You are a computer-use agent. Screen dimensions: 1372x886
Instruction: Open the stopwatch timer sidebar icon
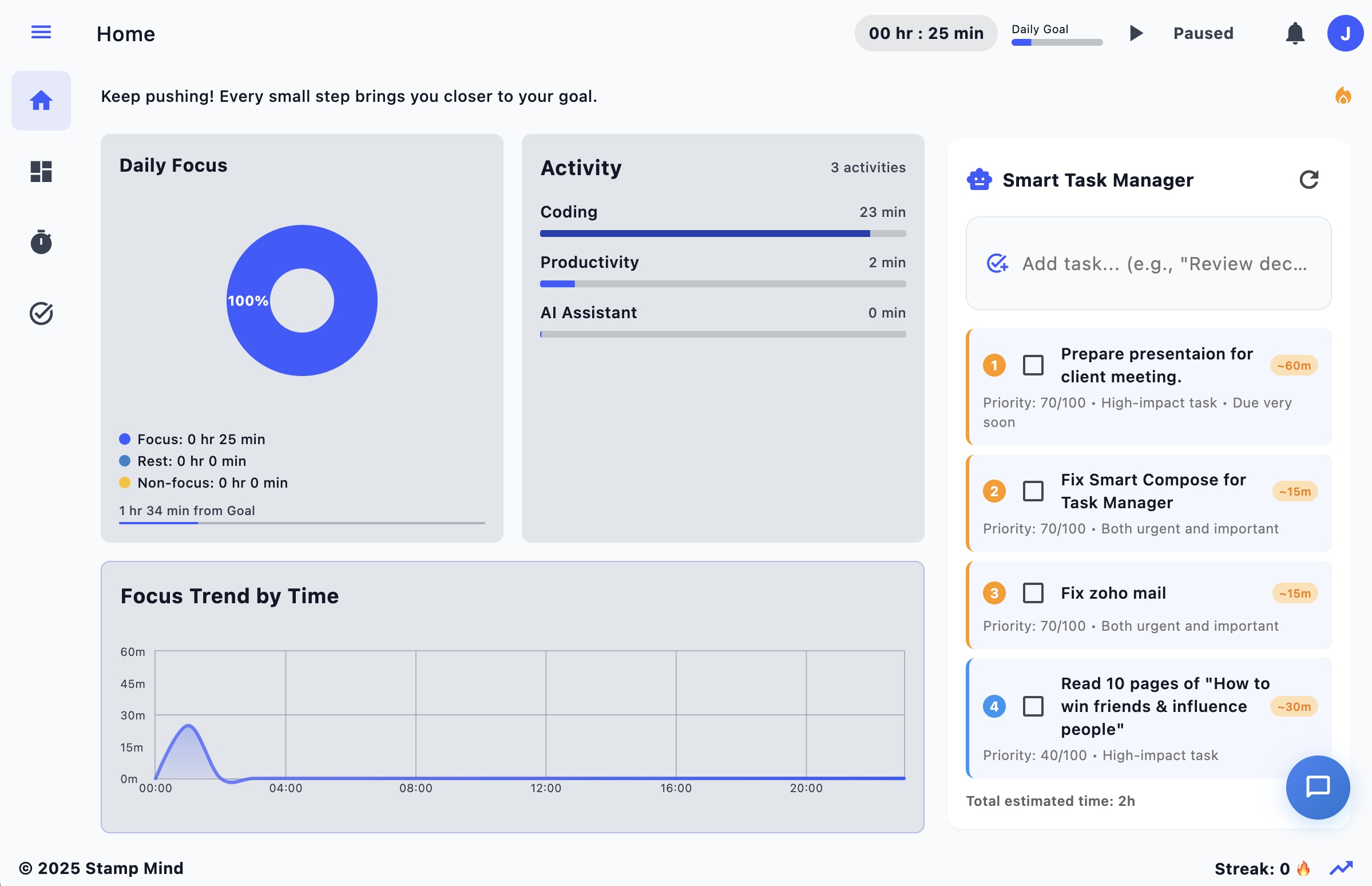41,242
